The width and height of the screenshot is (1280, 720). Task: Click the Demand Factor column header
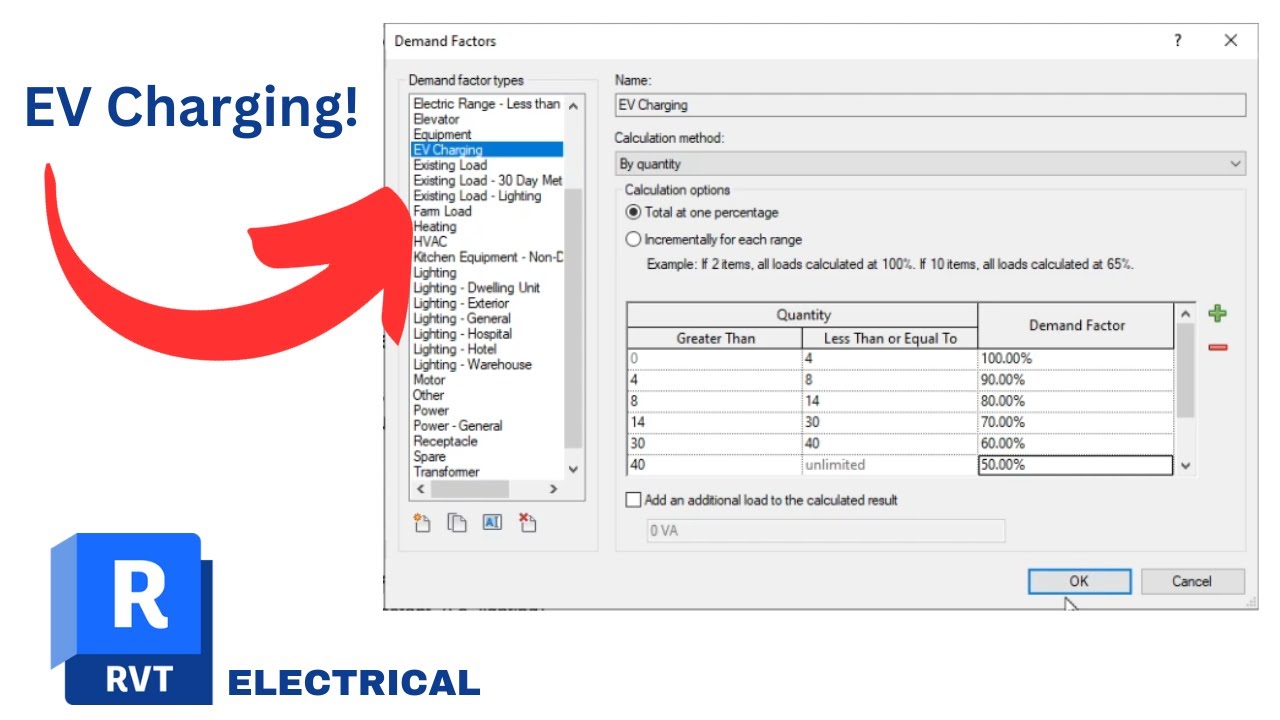pos(1076,326)
